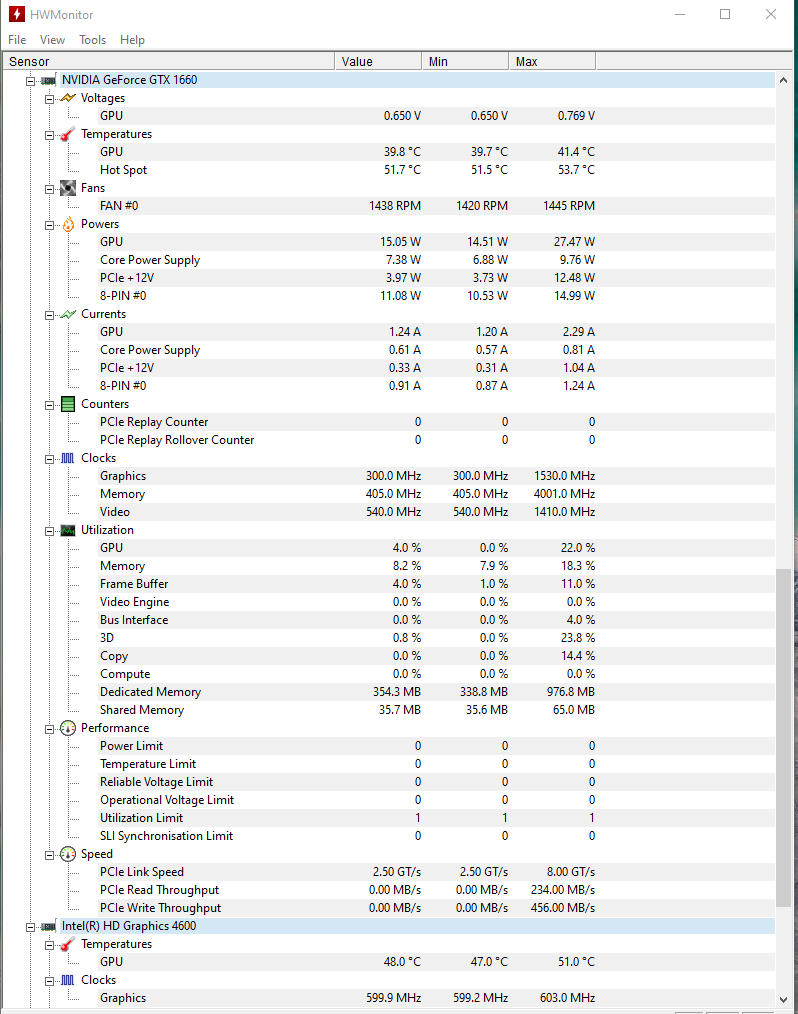Click the Fans category fan icon
This screenshot has height=1014, width=798.
68,188
